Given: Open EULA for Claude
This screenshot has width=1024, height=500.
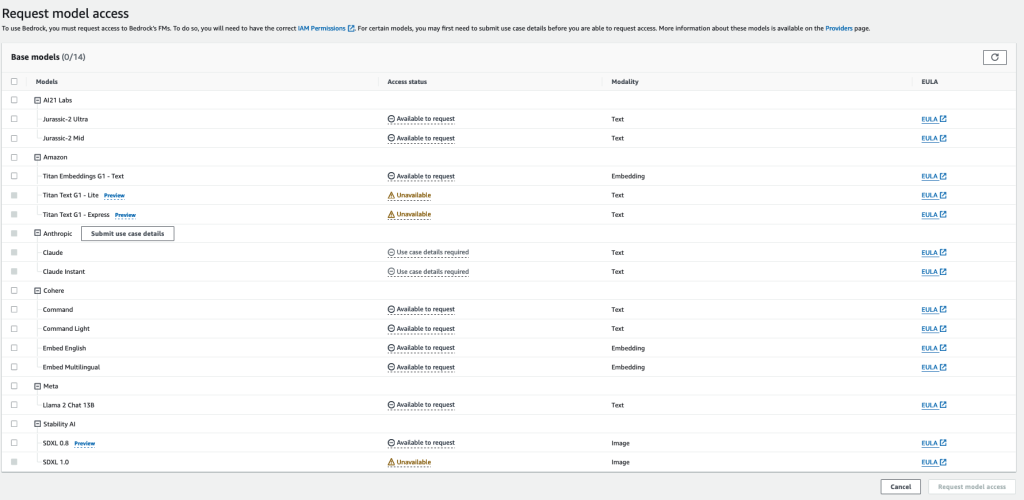Looking at the screenshot, I should [x=934, y=253].
